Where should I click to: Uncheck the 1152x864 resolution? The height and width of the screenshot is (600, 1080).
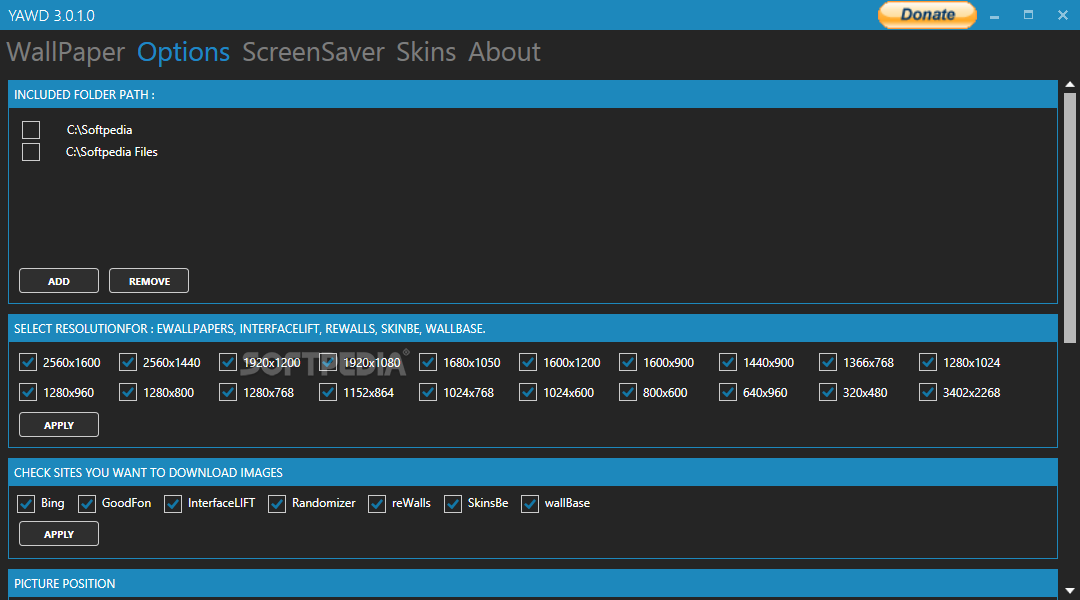[328, 393]
